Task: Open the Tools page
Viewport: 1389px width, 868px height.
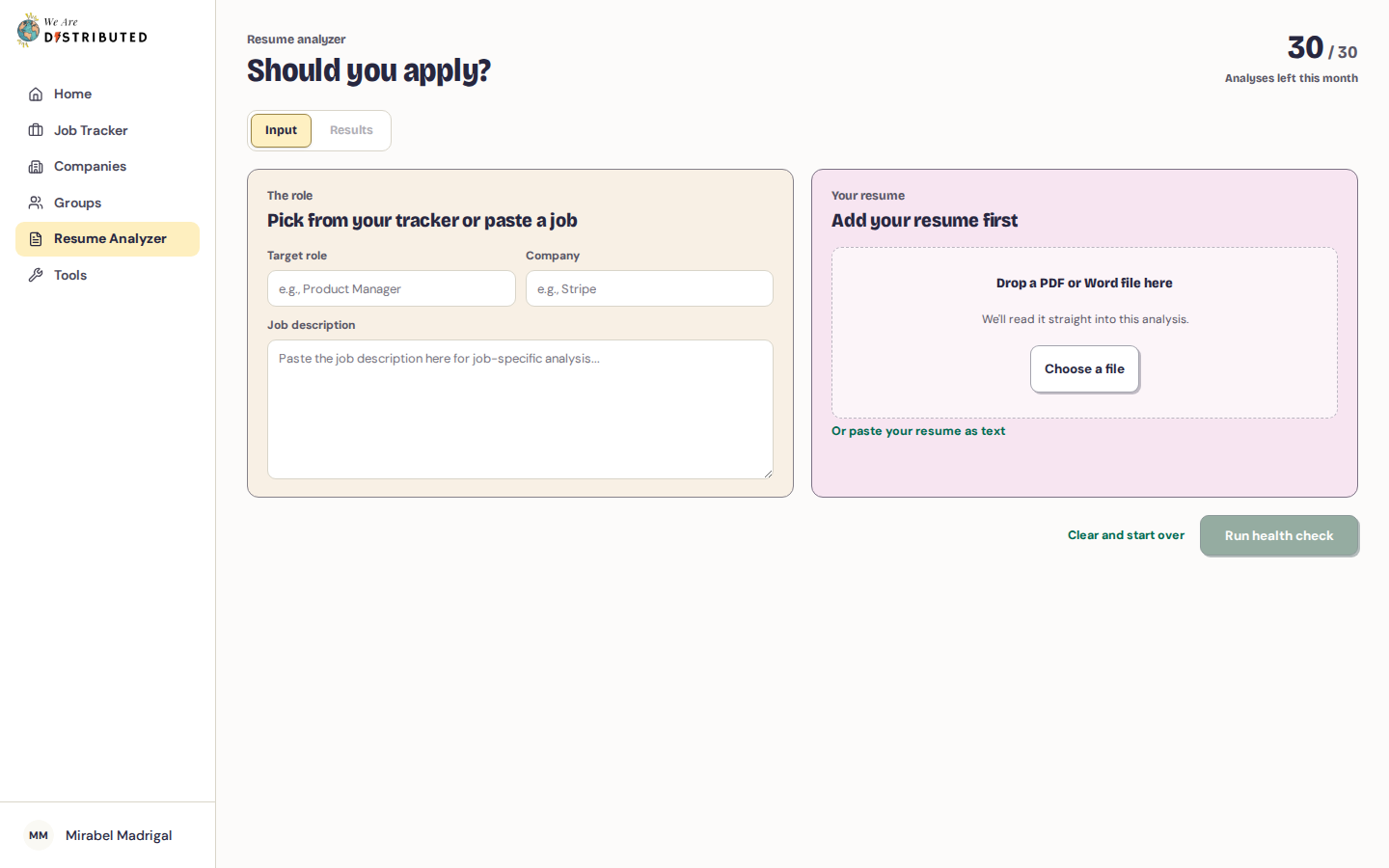Action: click(107, 275)
